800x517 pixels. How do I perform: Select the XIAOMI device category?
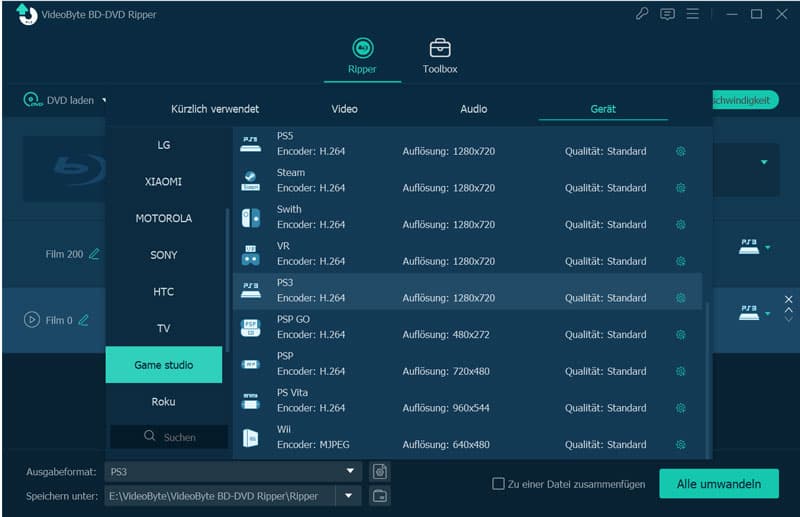tap(164, 182)
